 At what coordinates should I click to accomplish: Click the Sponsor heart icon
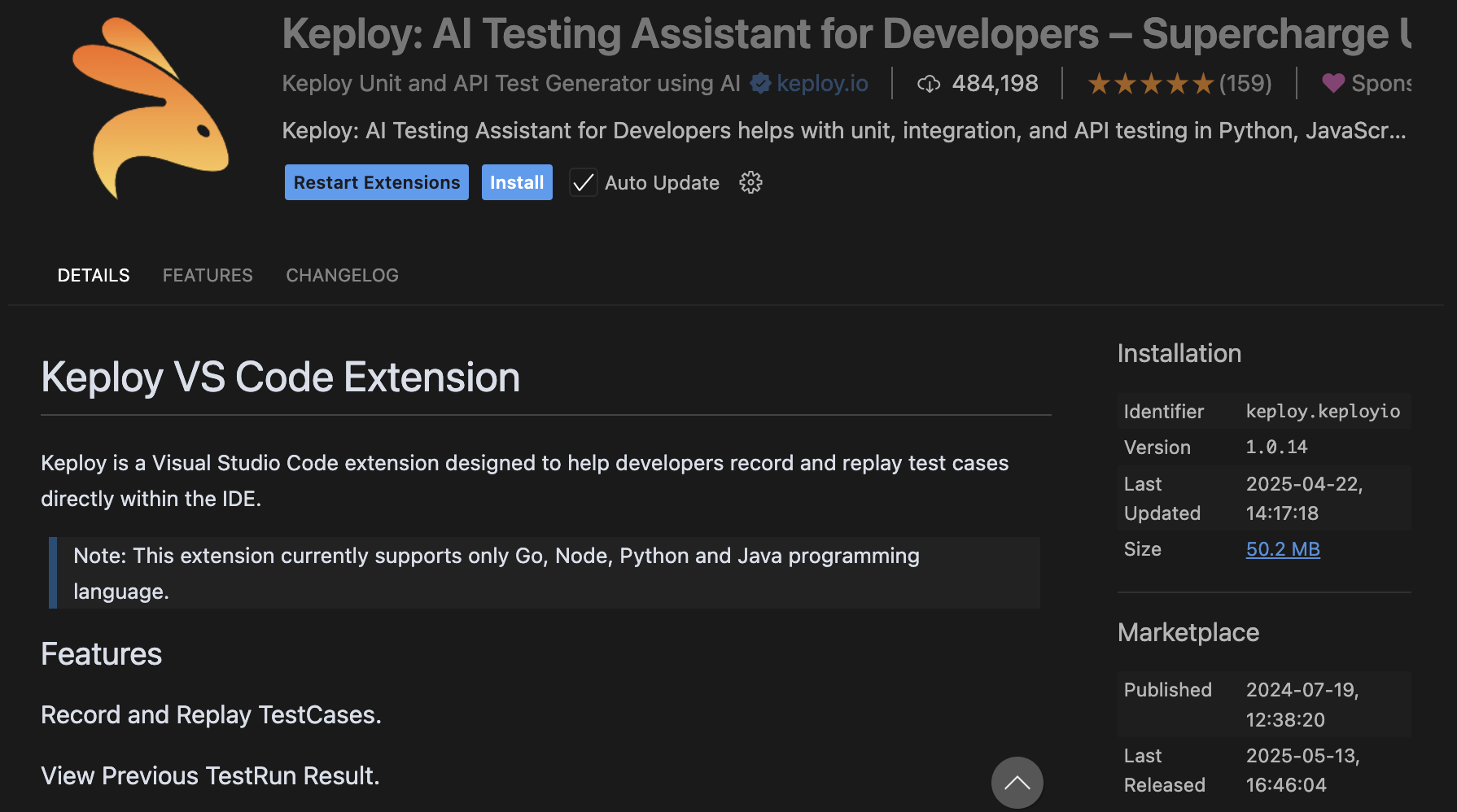[x=1333, y=83]
